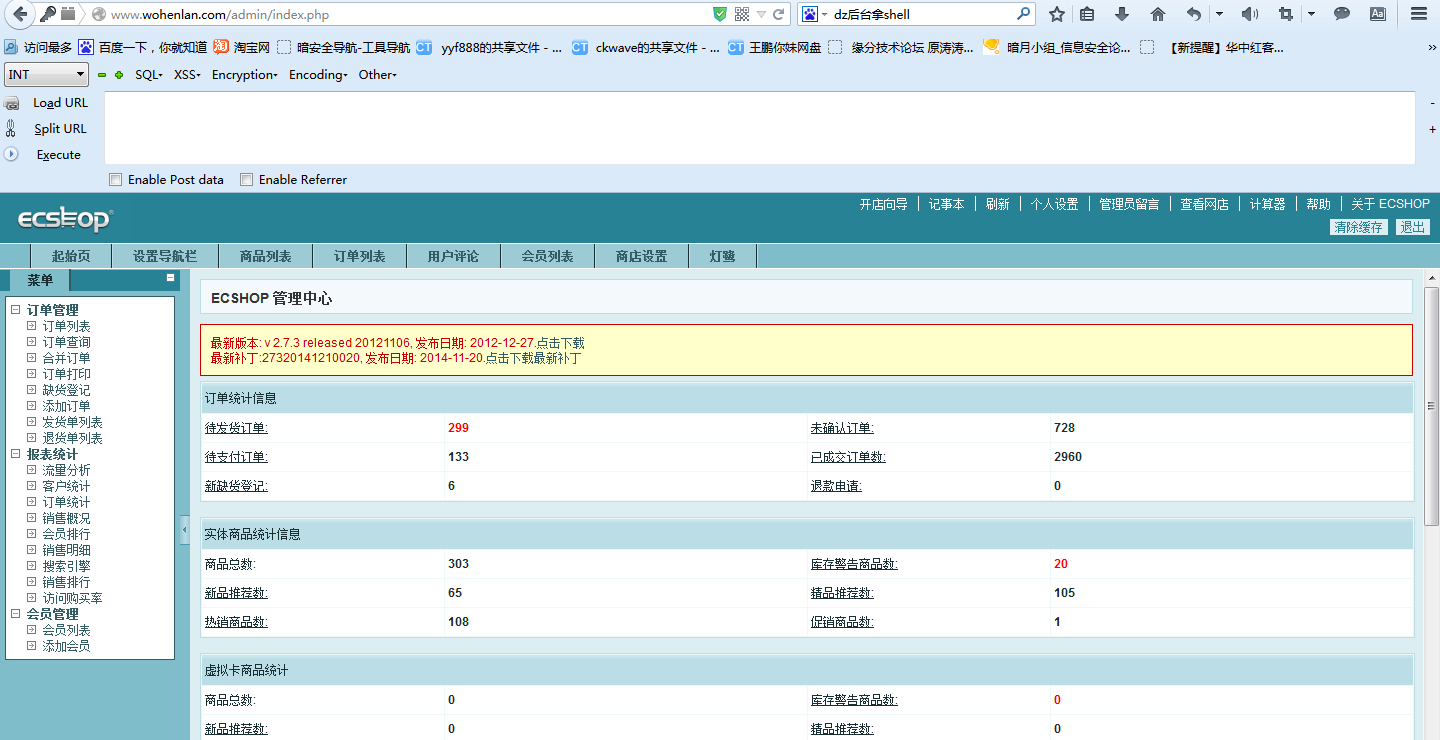Click the green minus icon in HackBar
This screenshot has width=1440, height=740.
[101, 75]
